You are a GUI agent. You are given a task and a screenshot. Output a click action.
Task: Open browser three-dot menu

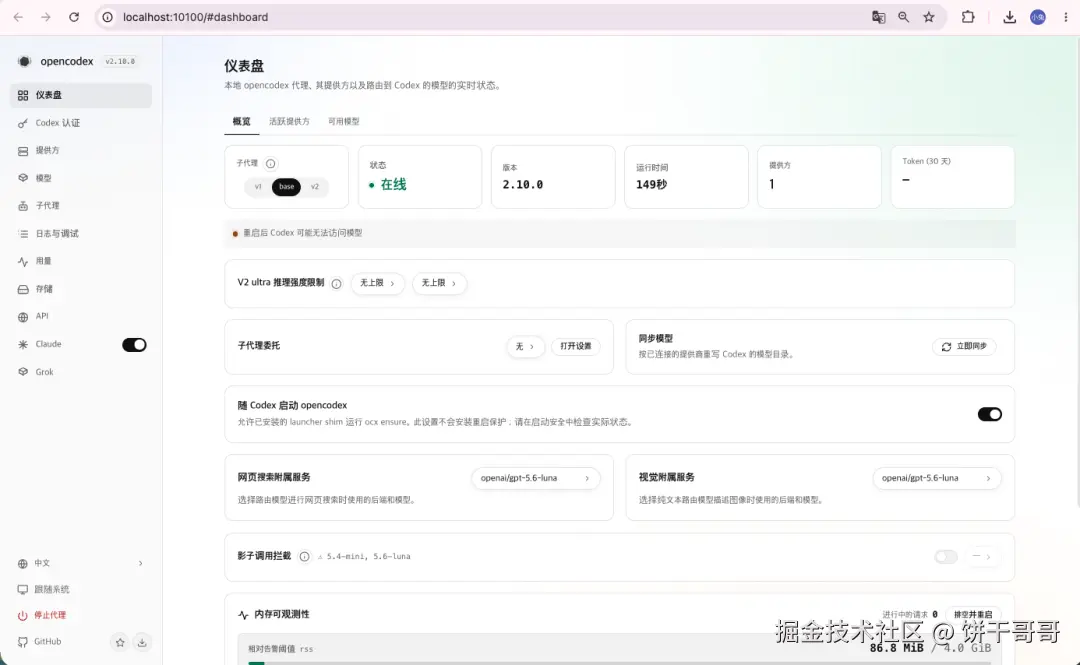point(1066,17)
